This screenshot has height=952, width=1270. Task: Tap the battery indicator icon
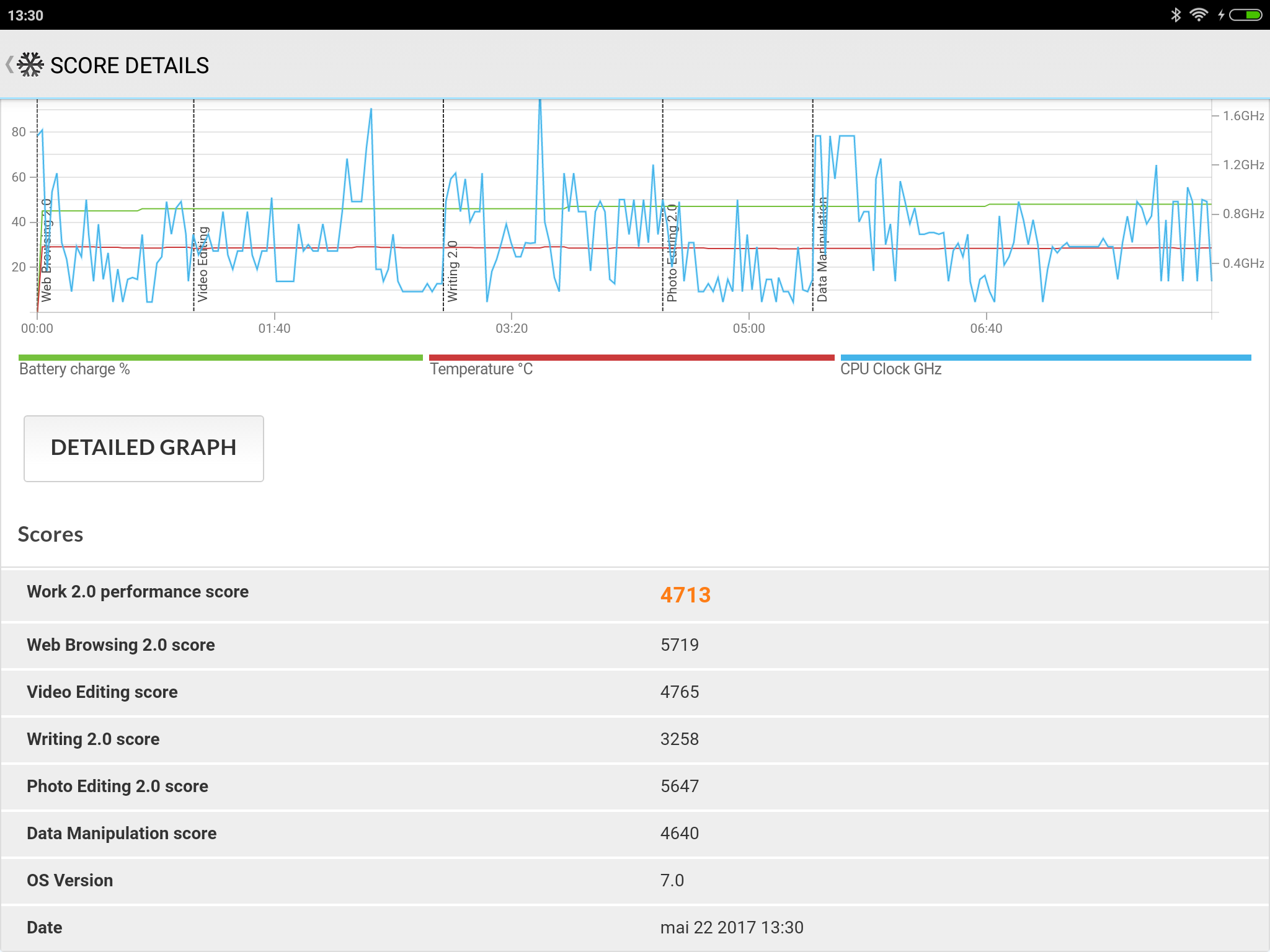point(1245,15)
